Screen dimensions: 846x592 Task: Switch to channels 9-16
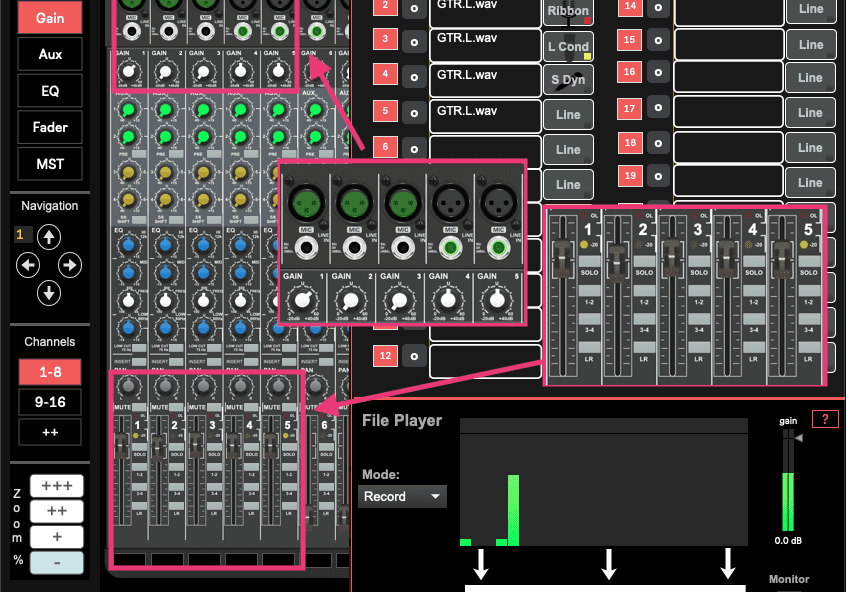49,402
